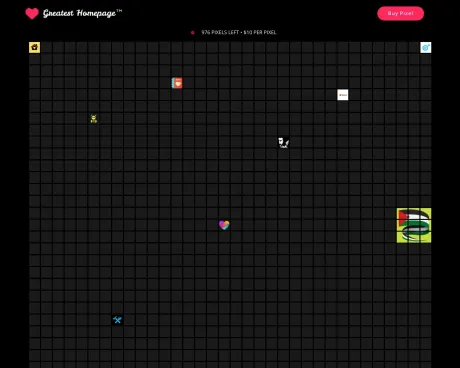
Task: Click the yellow house icon pixel
Action: [x=34, y=47]
